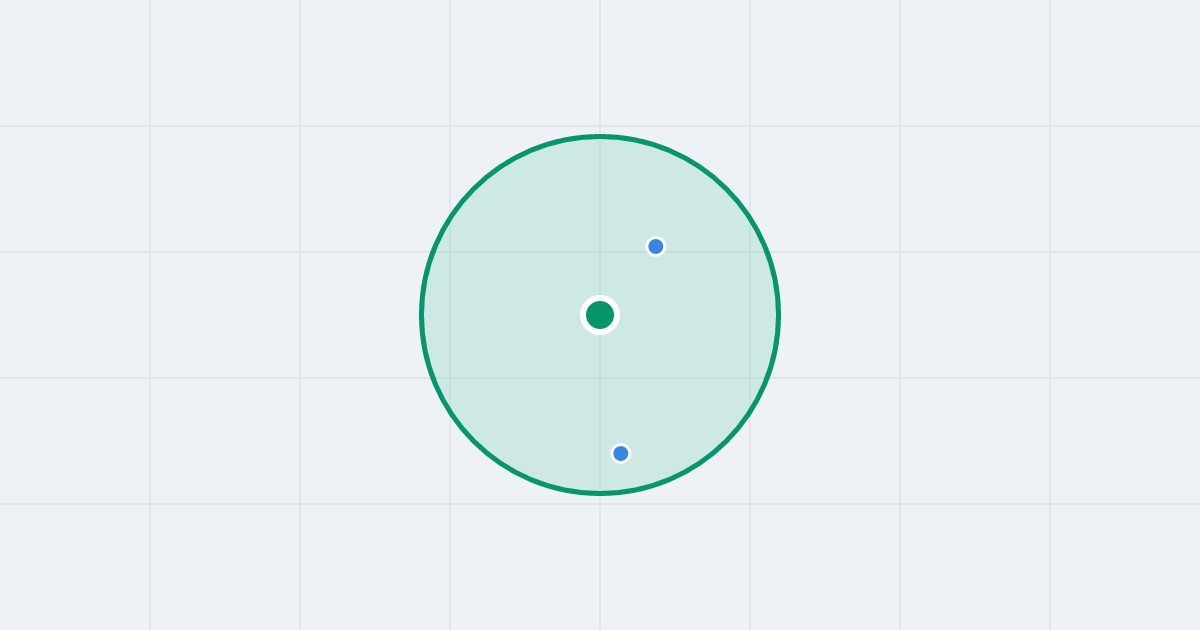This screenshot has width=1200, height=630.
Task: Click the white border of the upper blue dot
Action: [x=656, y=237]
